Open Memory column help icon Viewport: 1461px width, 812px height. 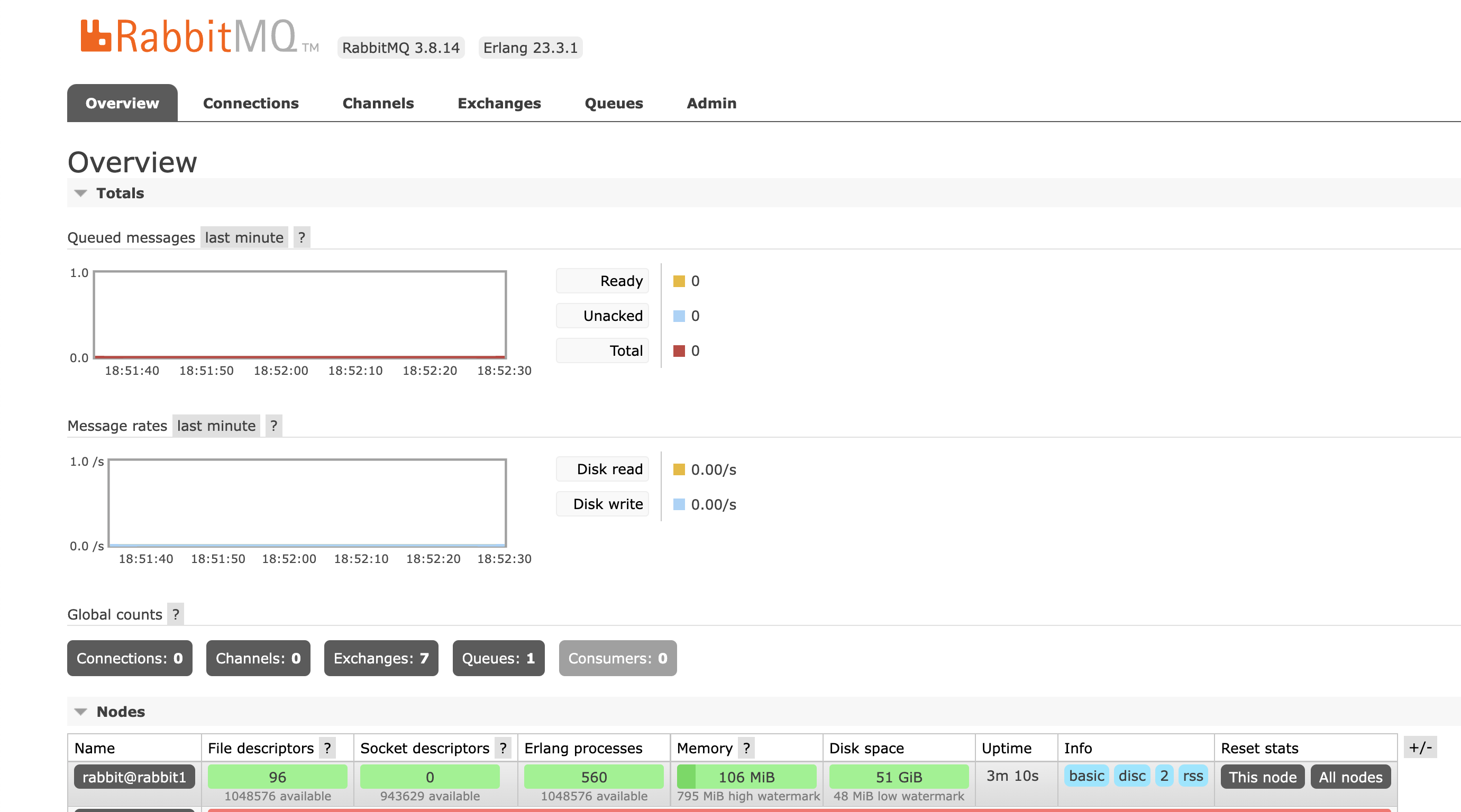tap(746, 748)
